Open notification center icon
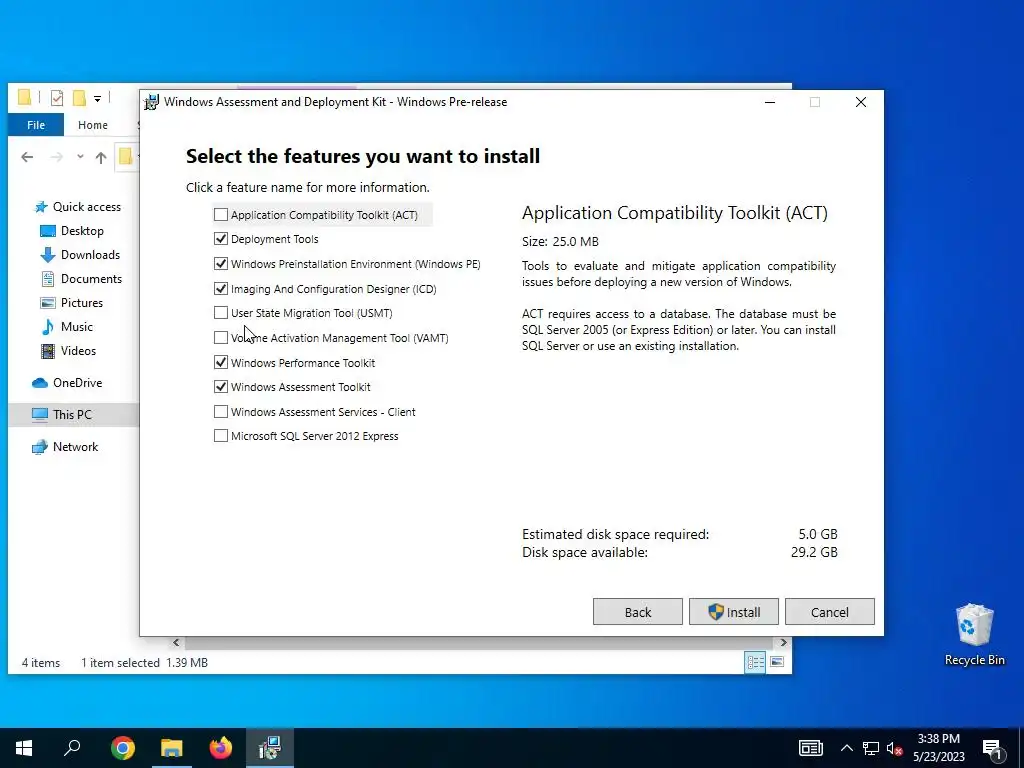The width and height of the screenshot is (1024, 768). (x=992, y=748)
